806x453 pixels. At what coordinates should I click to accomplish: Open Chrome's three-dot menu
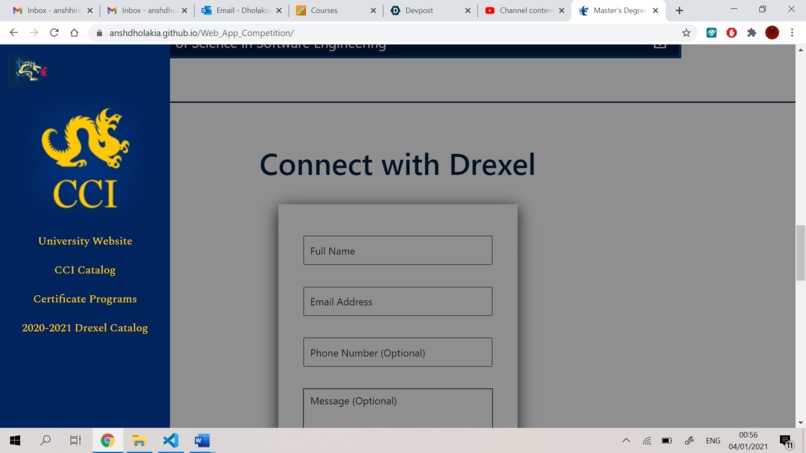(x=792, y=32)
